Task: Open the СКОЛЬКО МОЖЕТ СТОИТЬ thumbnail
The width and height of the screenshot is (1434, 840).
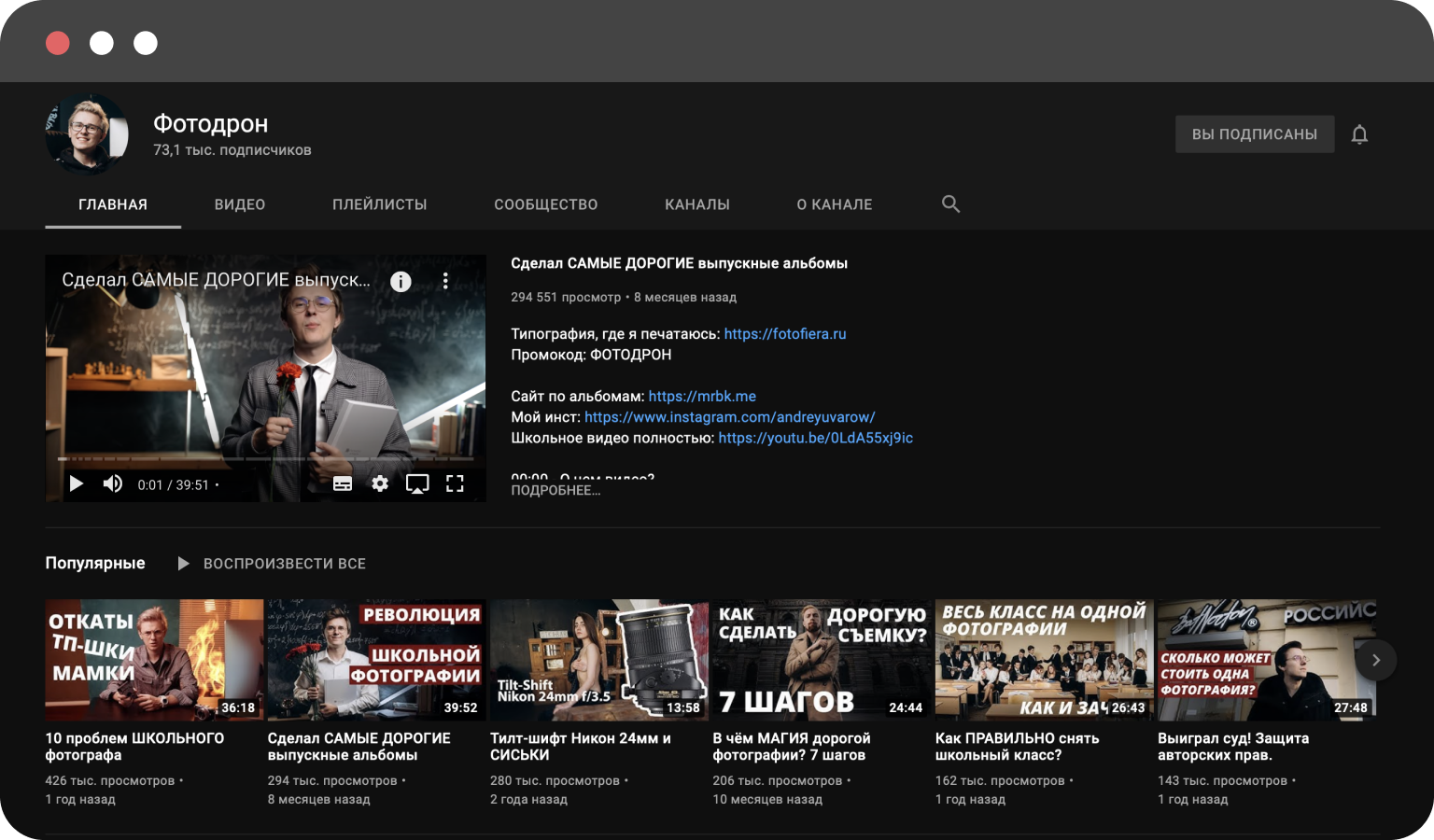Action: 1267,660
